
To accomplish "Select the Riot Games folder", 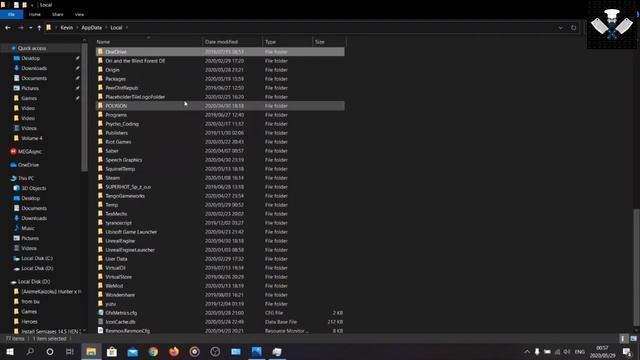I will click(220, 142).
